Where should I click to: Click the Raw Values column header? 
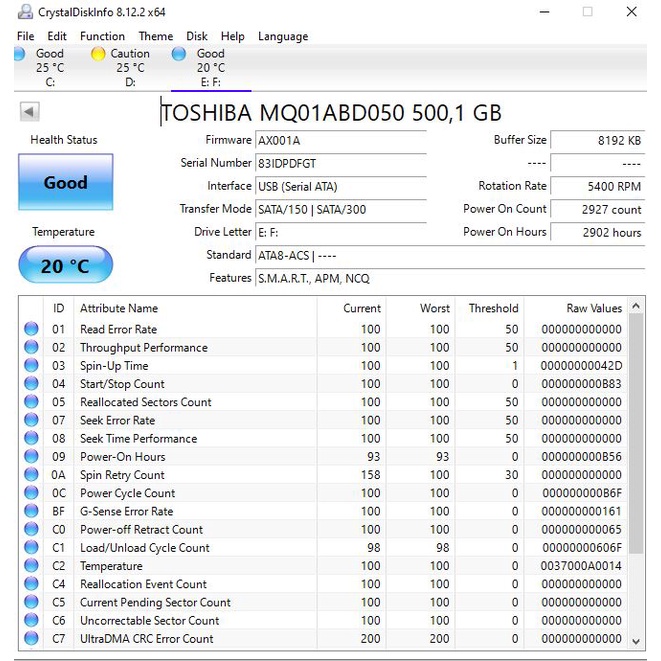(x=593, y=308)
